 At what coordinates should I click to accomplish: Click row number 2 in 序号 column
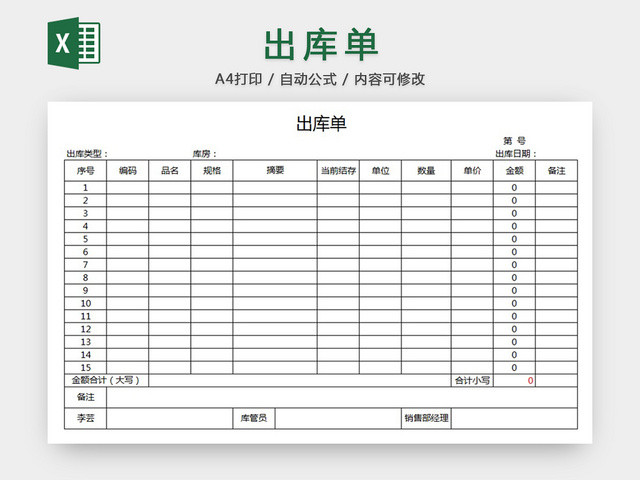click(x=85, y=201)
